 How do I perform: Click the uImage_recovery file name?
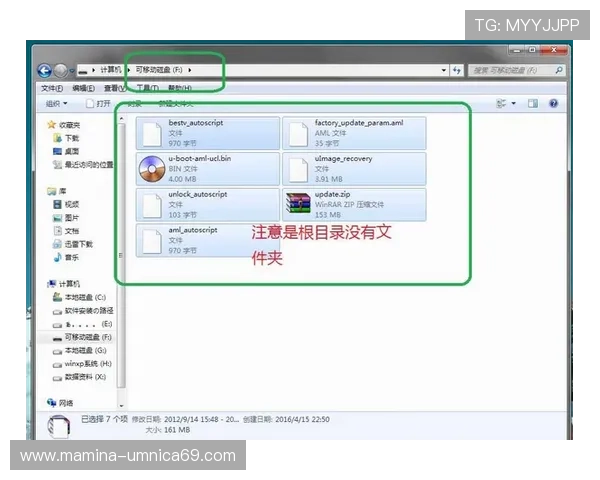click(x=343, y=158)
